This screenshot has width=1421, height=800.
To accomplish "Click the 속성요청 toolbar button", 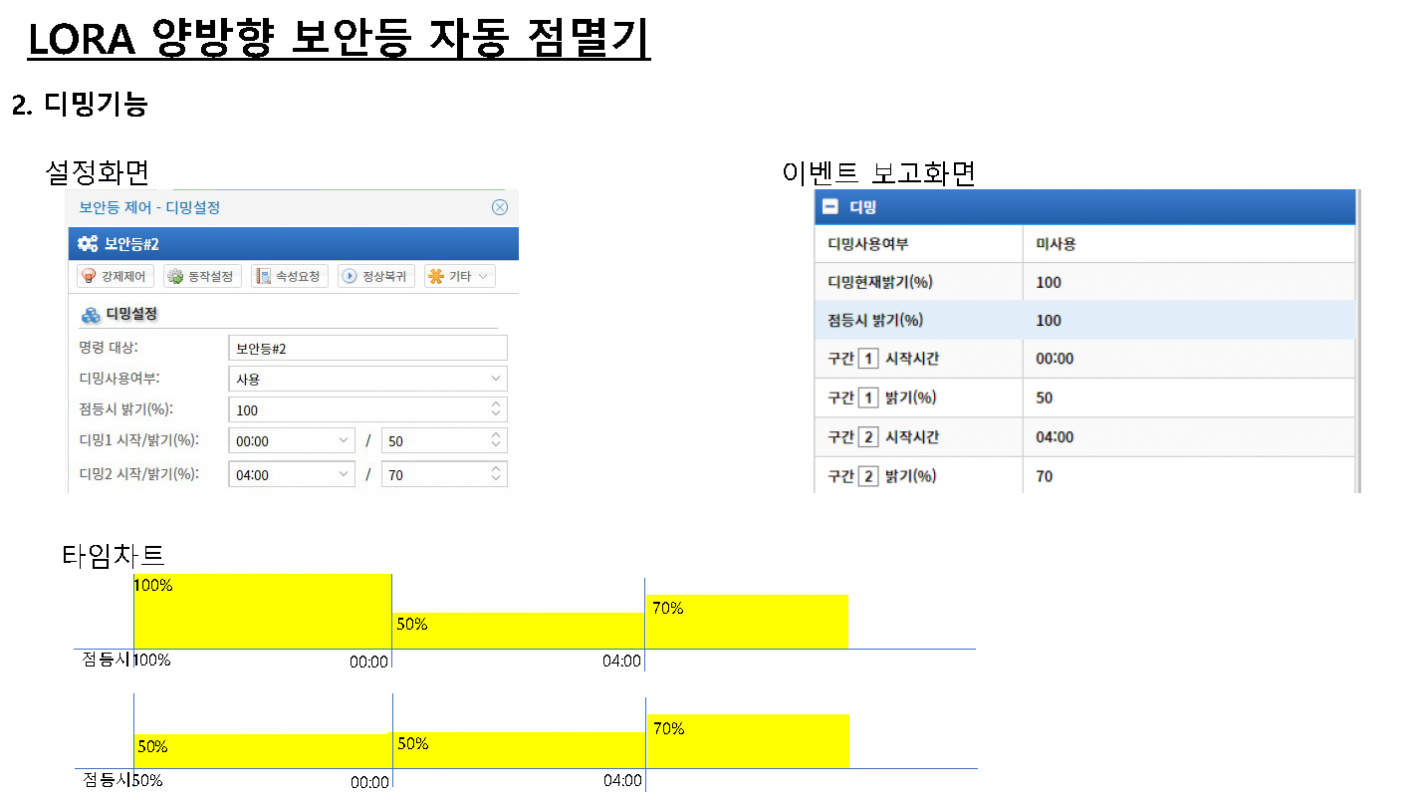I will [291, 277].
